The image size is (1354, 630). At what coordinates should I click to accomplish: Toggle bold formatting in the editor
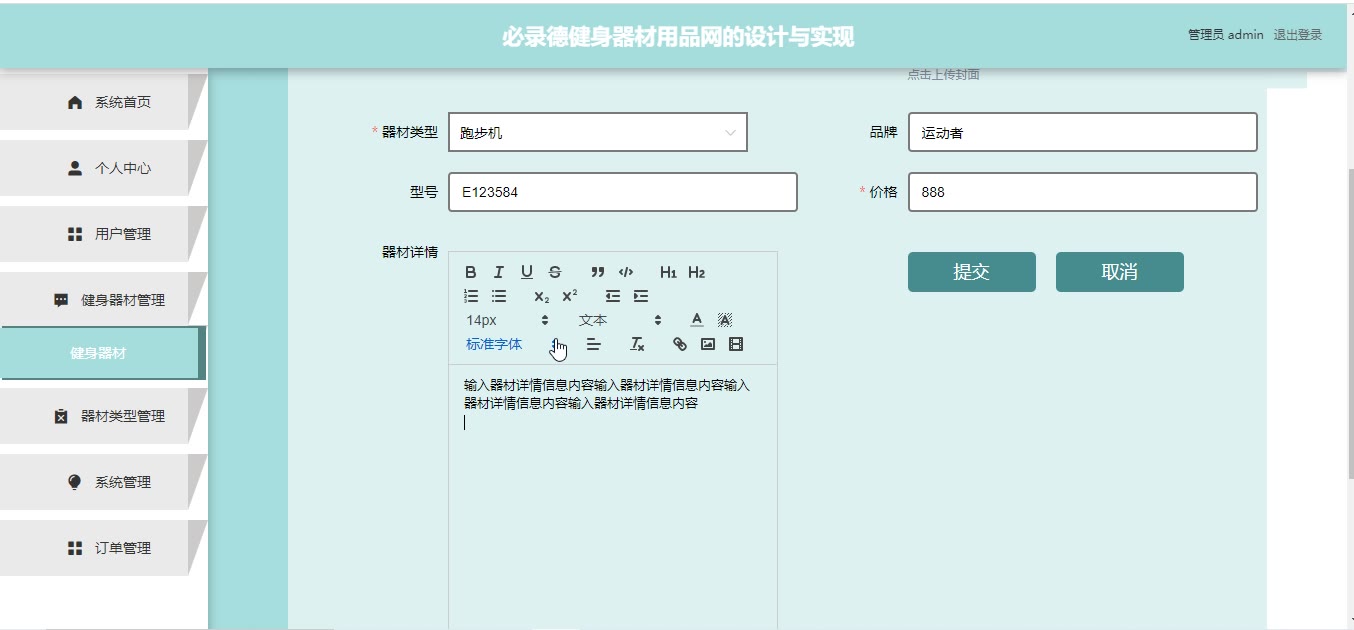[471, 272]
